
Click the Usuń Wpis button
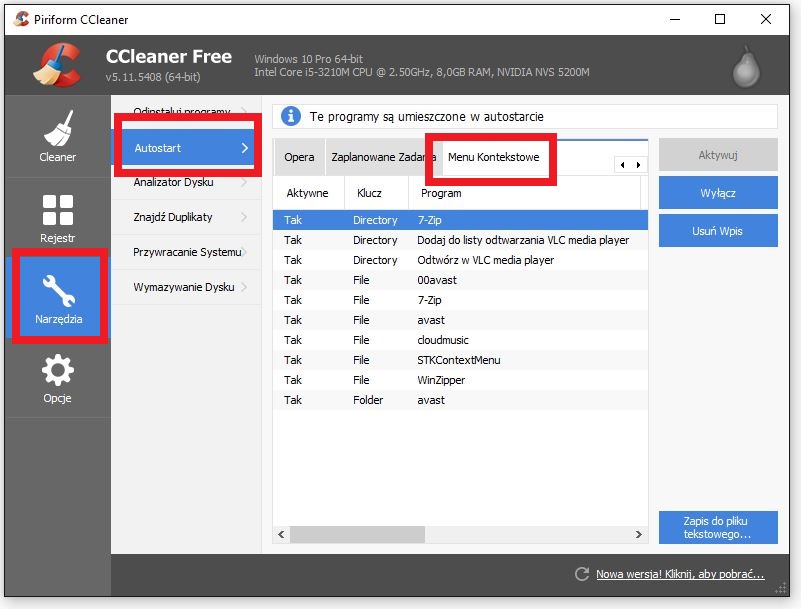pyautogui.click(x=718, y=230)
